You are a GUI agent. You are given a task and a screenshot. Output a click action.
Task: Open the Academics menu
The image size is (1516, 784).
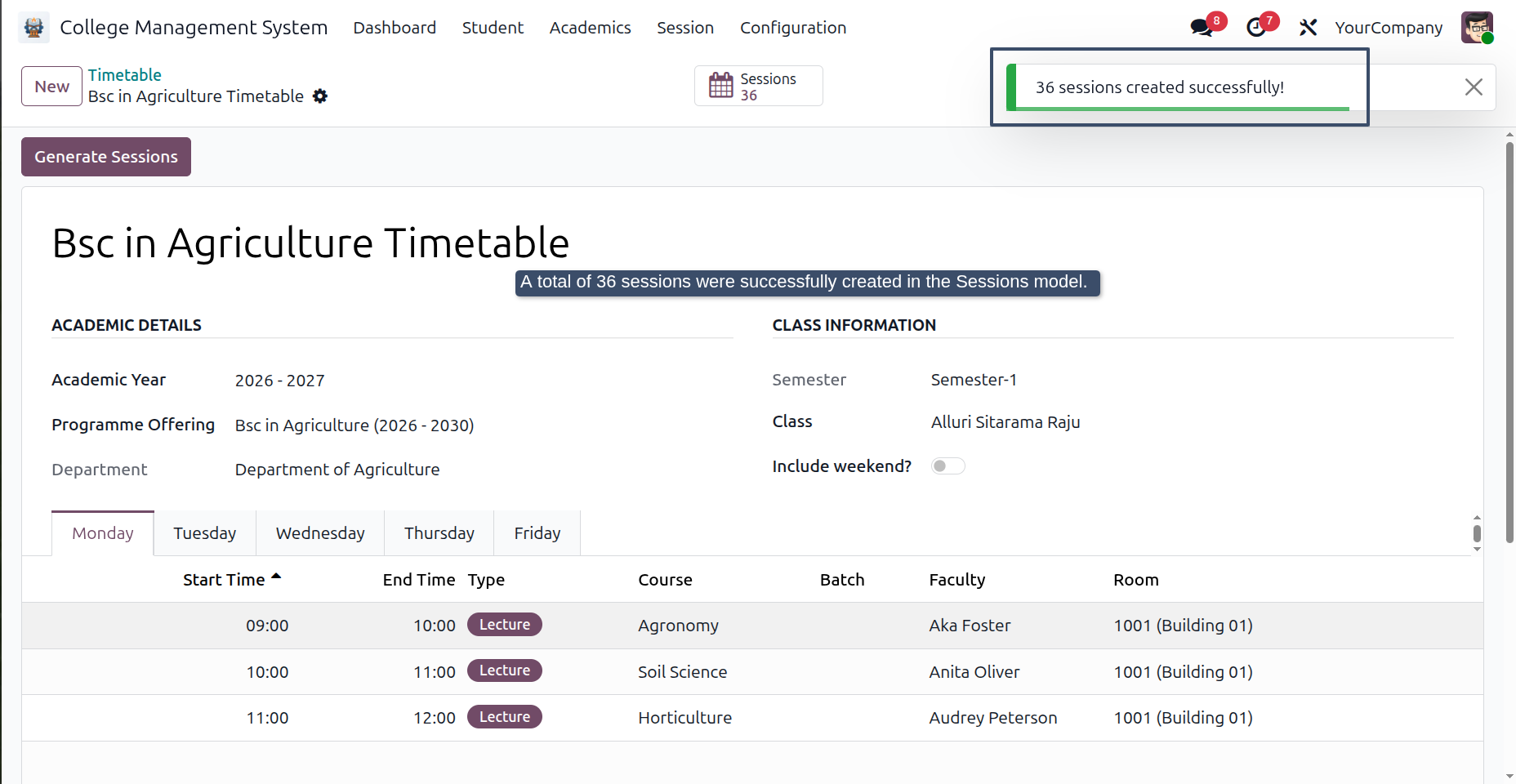(x=590, y=28)
